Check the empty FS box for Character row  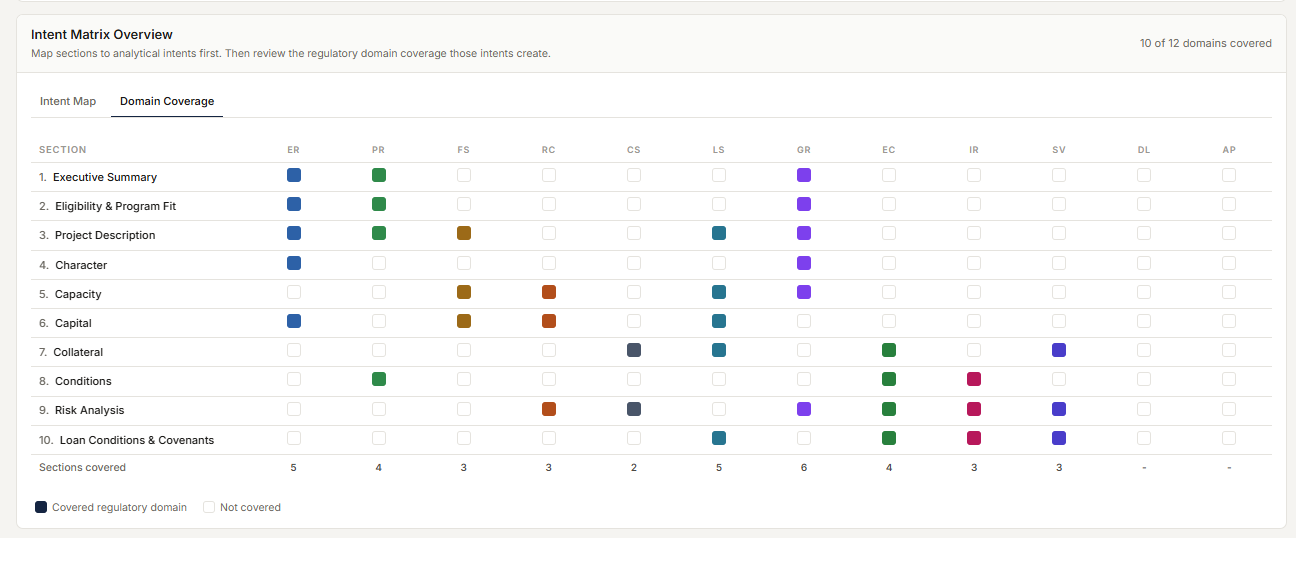click(464, 263)
